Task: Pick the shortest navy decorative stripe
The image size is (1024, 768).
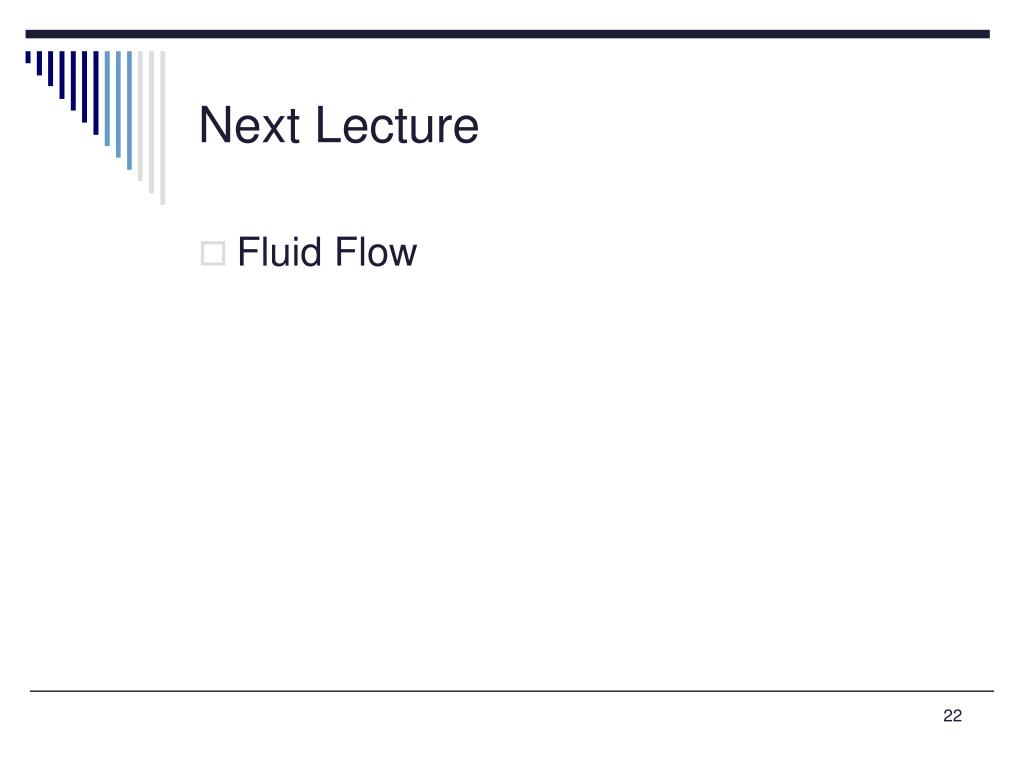Action: [28, 57]
